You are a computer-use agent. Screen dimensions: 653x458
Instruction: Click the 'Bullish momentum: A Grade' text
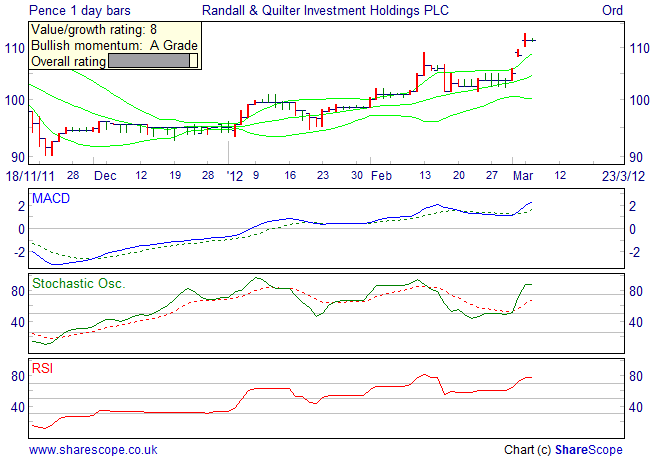(x=115, y=45)
